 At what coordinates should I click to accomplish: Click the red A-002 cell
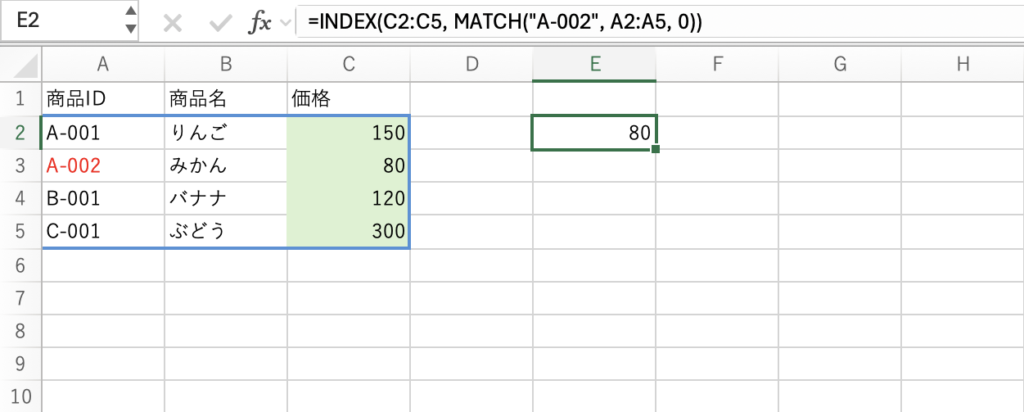[103, 165]
